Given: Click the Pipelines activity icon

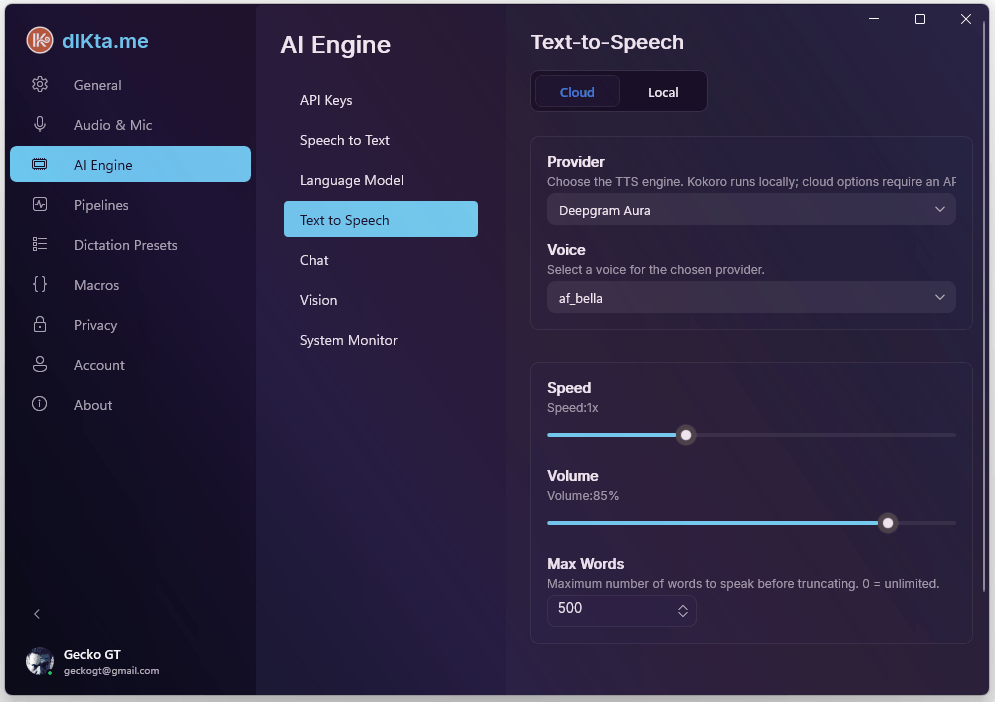Looking at the screenshot, I should tap(40, 204).
